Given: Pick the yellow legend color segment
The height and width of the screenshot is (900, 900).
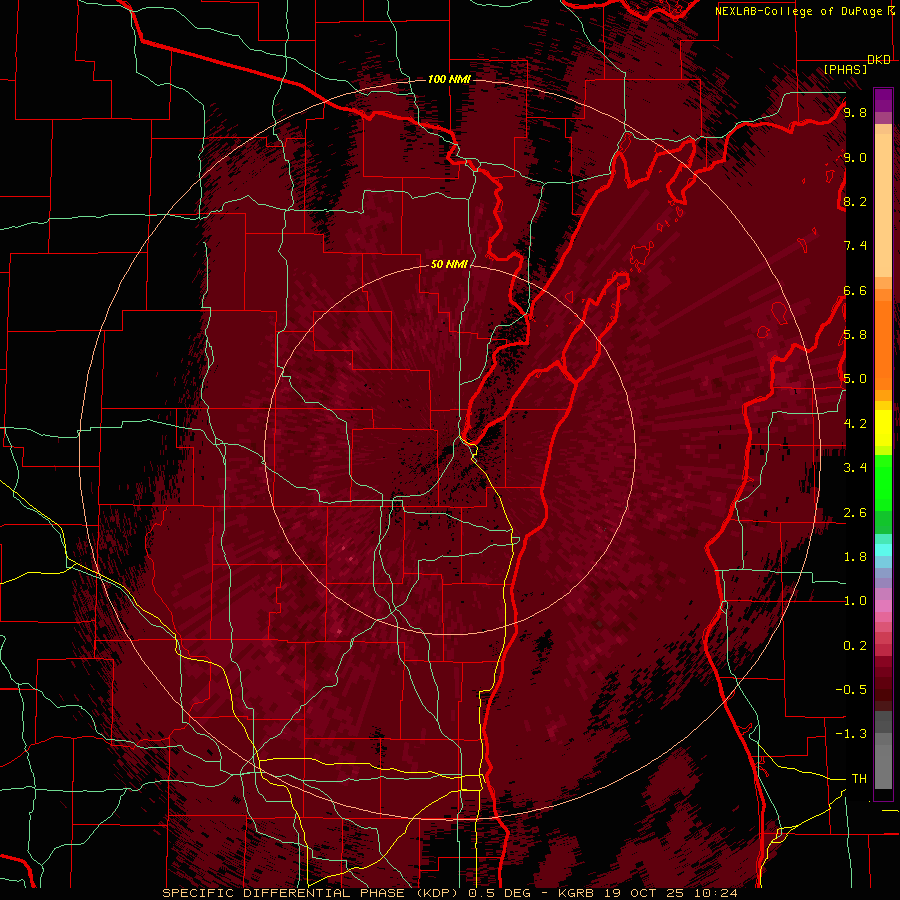Looking at the screenshot, I should pos(883,428).
